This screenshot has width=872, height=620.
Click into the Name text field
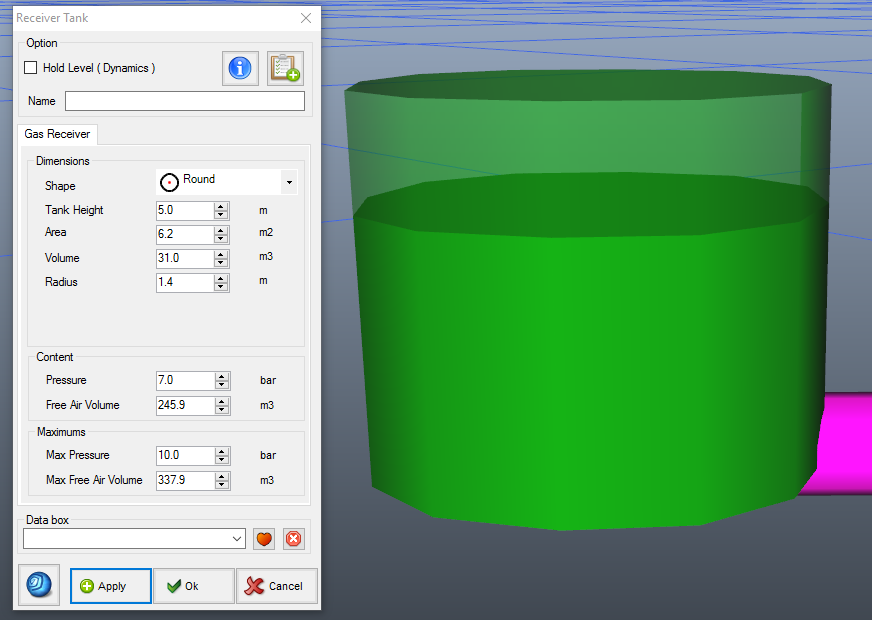point(184,101)
